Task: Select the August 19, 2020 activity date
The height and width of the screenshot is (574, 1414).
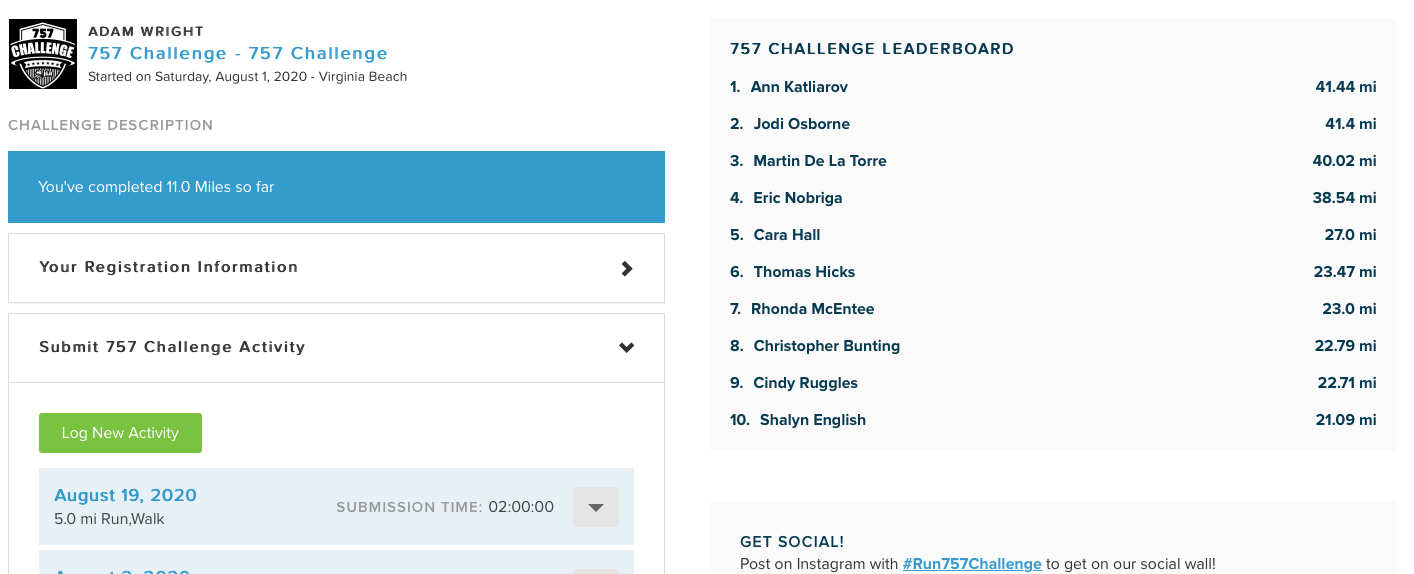Action: [125, 495]
